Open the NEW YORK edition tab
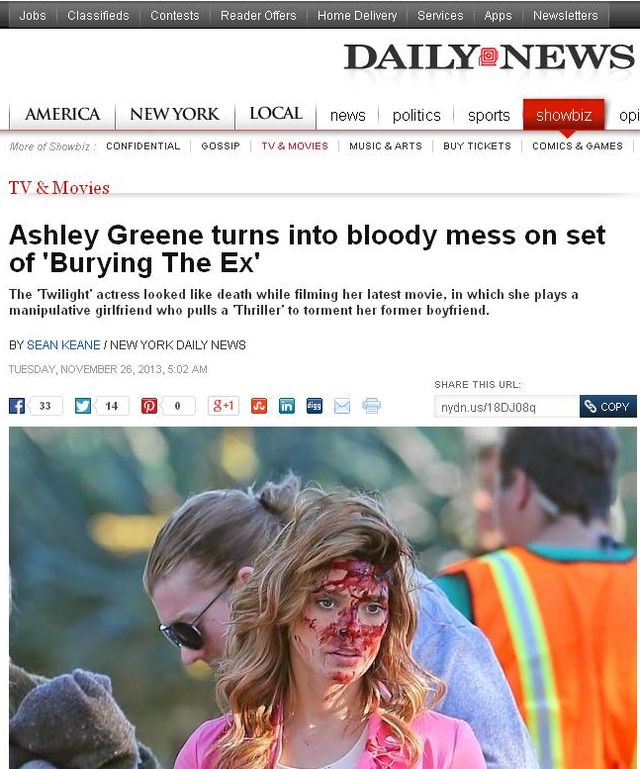640x769 pixels. [x=175, y=114]
